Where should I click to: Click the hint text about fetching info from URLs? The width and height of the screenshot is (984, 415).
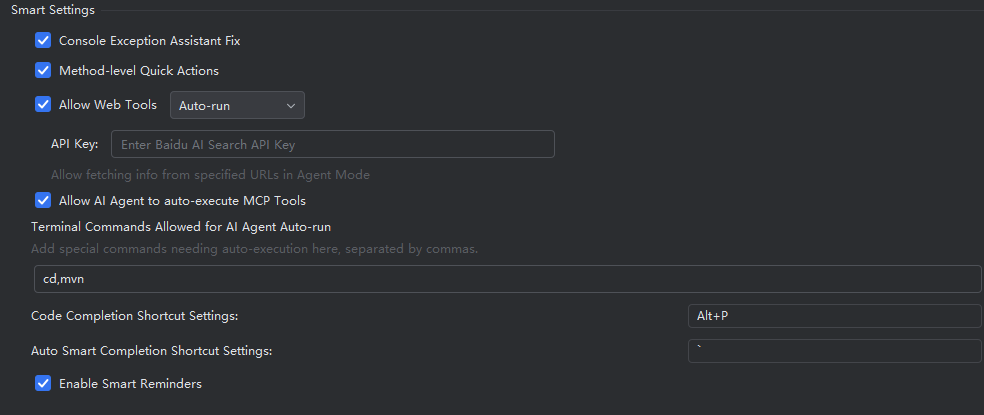[x=210, y=175]
